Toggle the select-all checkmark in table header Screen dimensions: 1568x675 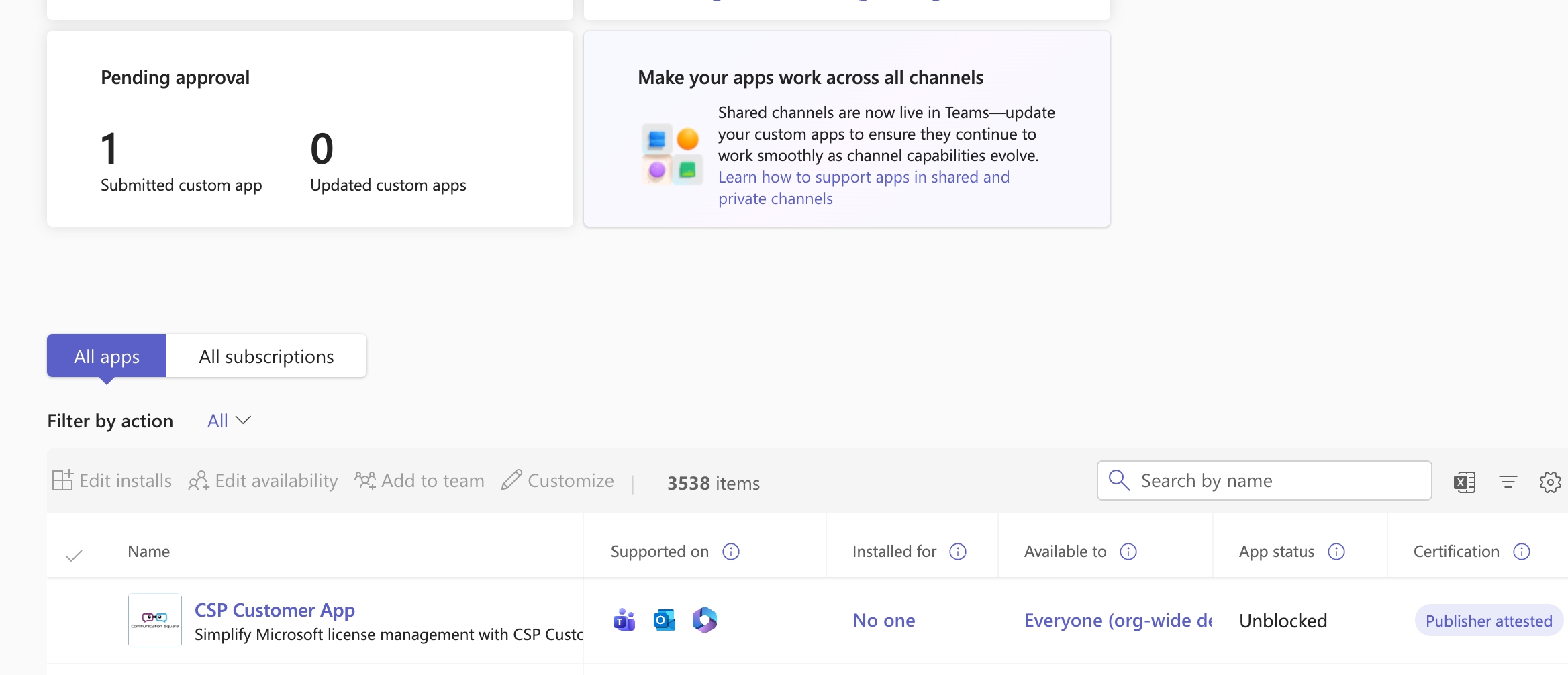point(74,555)
